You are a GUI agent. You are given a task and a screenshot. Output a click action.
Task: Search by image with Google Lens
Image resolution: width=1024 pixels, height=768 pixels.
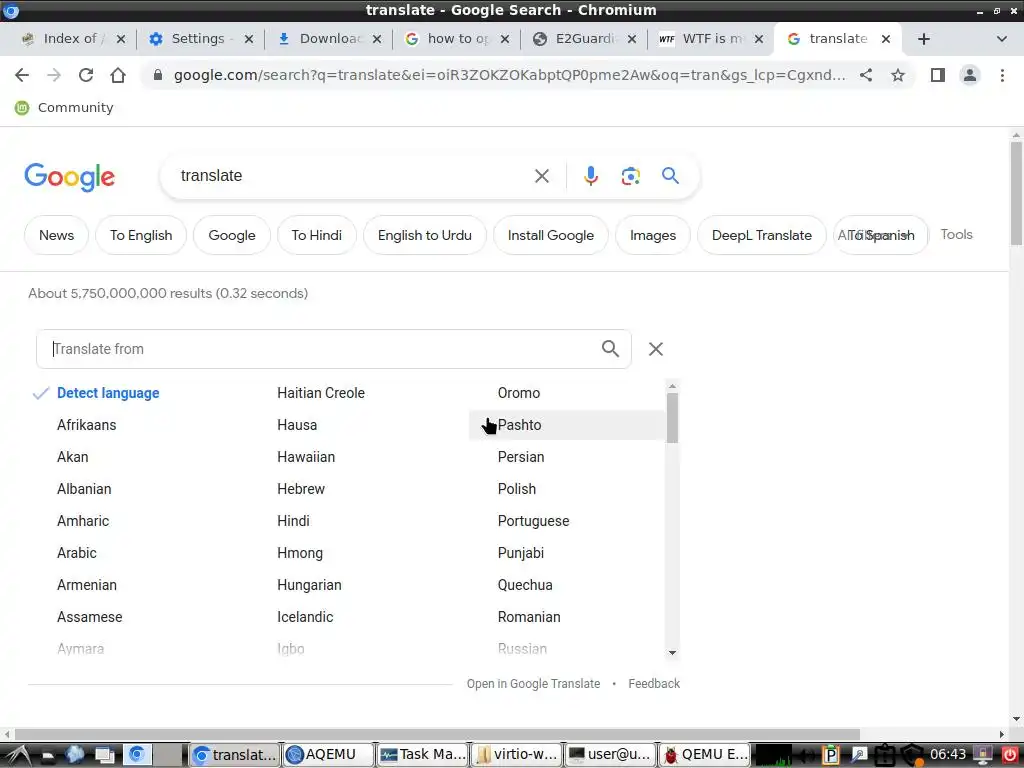click(630, 176)
